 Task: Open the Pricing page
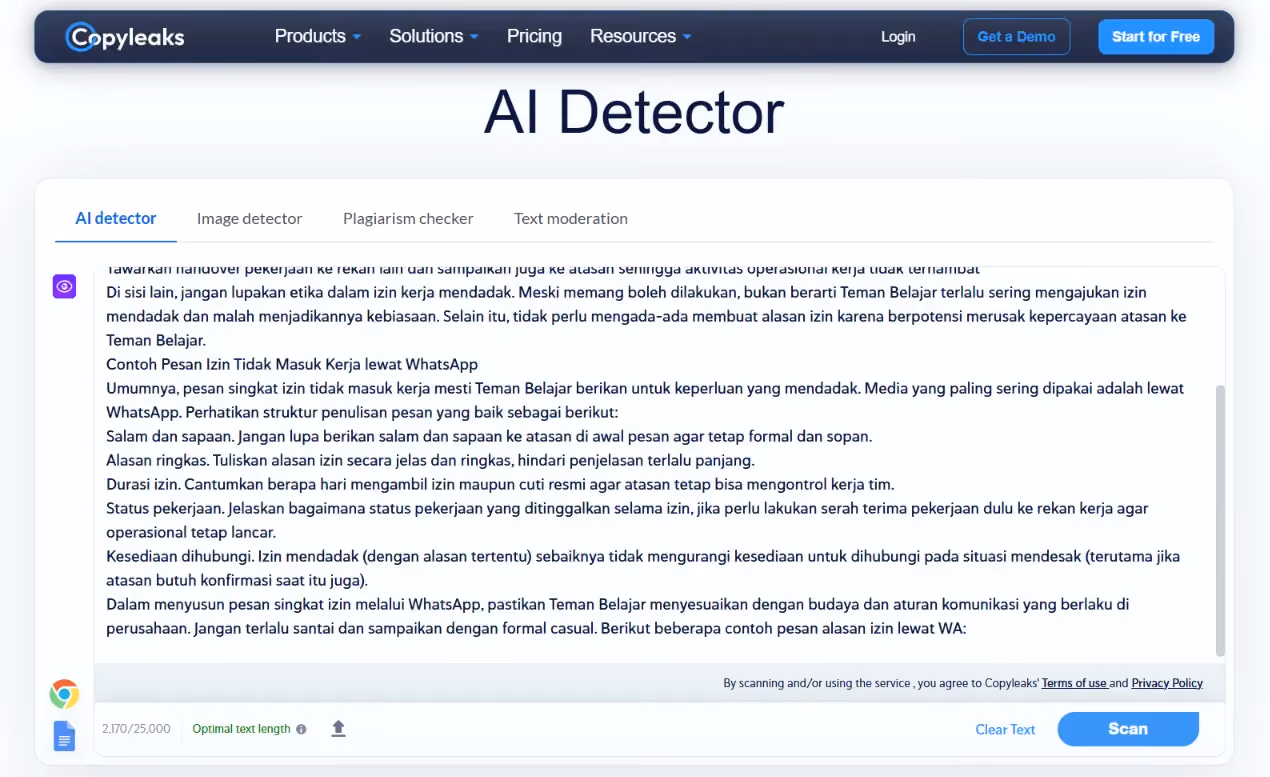(534, 37)
